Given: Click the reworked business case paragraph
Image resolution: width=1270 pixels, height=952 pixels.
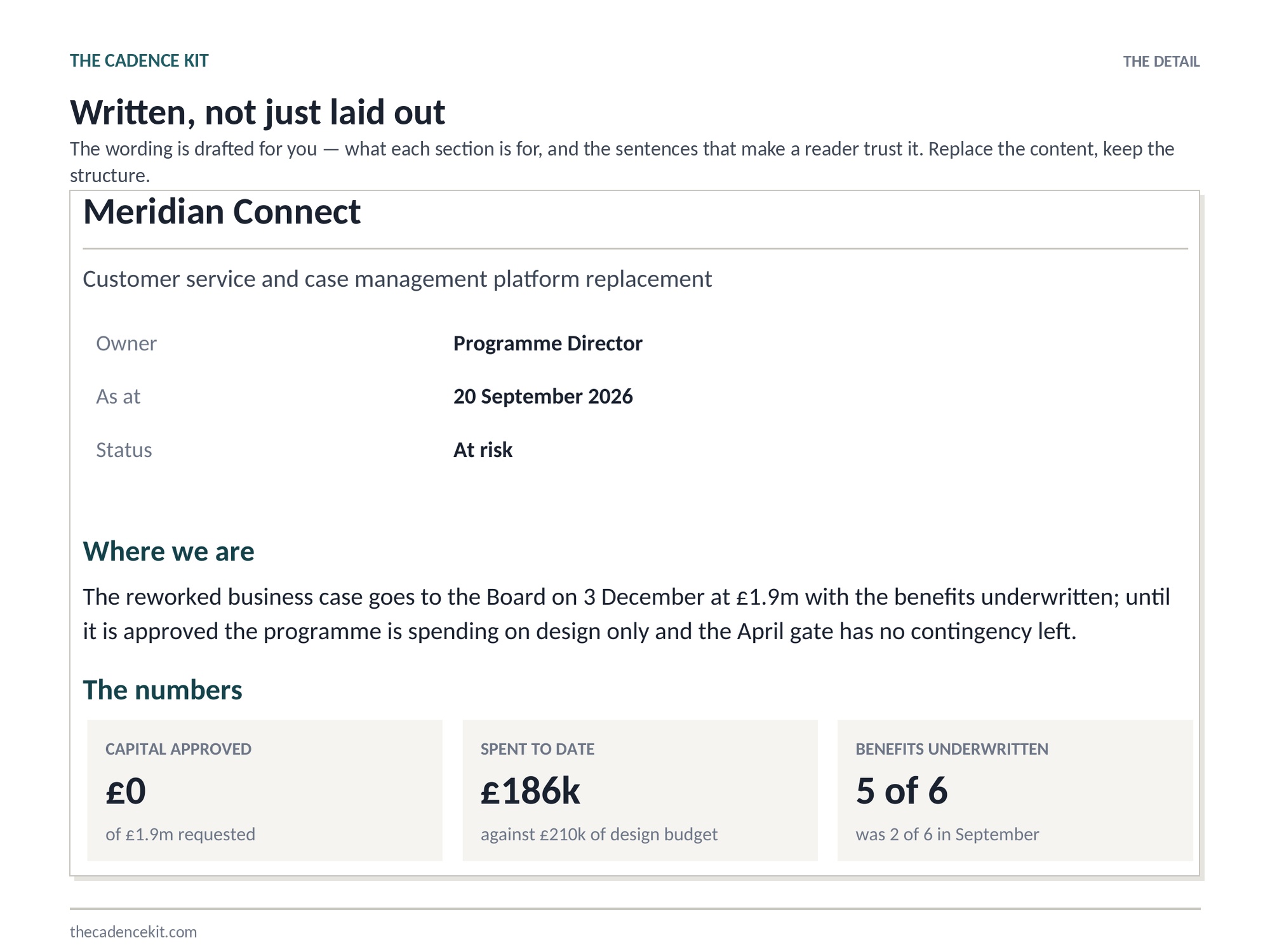Looking at the screenshot, I should (626, 614).
